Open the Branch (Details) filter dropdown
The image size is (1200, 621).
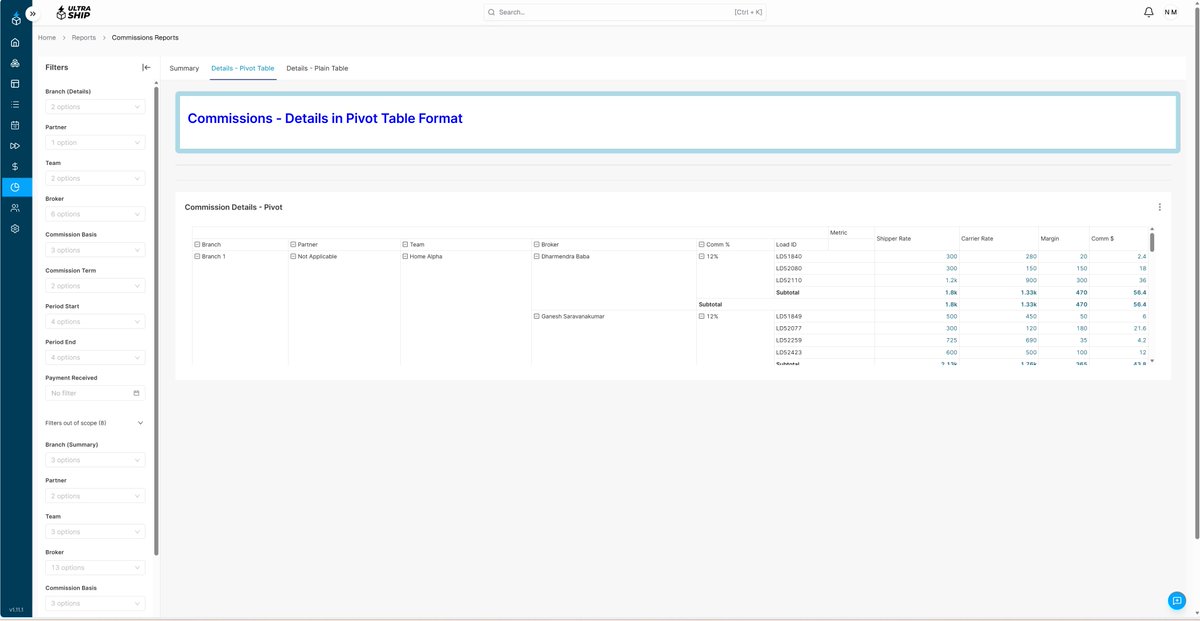95,106
